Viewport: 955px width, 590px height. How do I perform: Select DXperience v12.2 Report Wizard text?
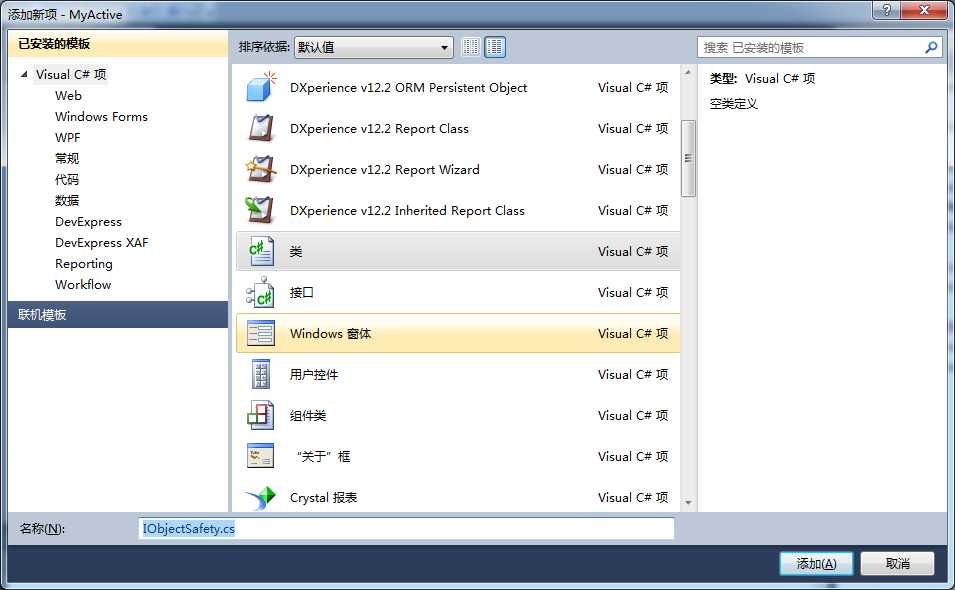coord(385,169)
